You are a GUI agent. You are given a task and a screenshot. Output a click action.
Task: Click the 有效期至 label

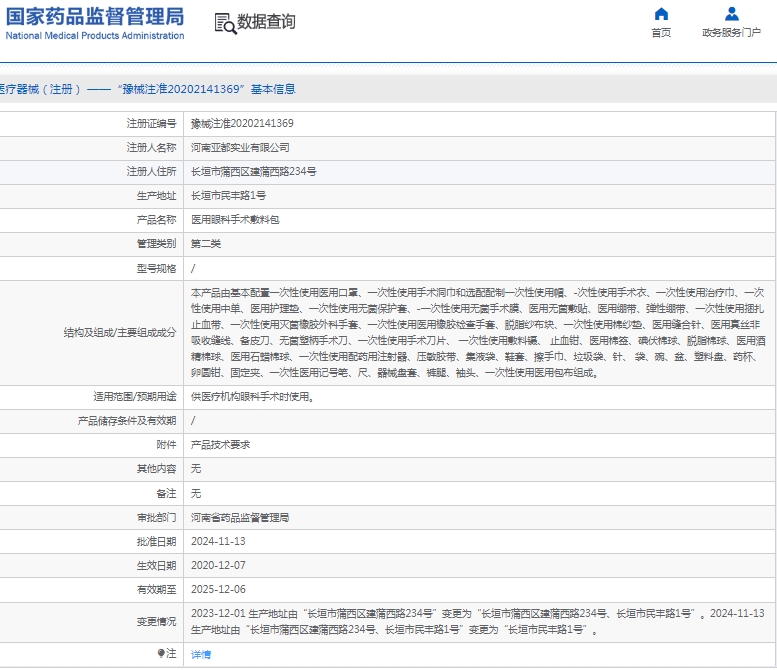pyautogui.click(x=157, y=590)
